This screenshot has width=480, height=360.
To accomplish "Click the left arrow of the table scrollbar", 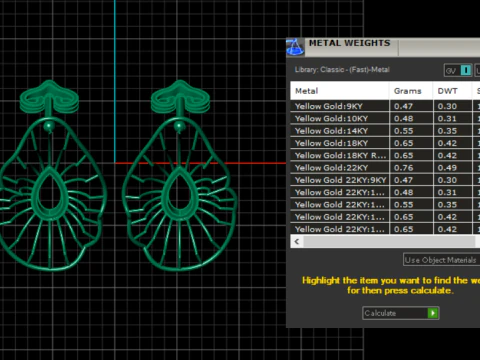I will click(x=297, y=241).
